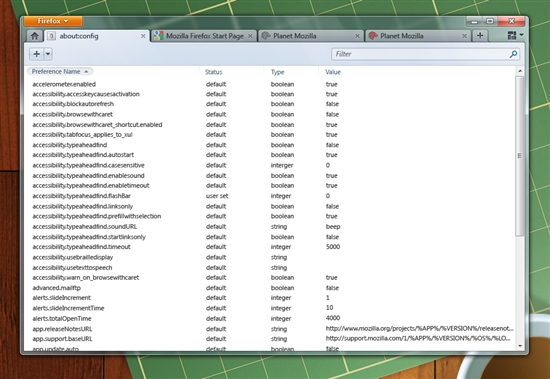Click the scrollbar down arrow
Screen dimensions: 550x379
[520, 346]
